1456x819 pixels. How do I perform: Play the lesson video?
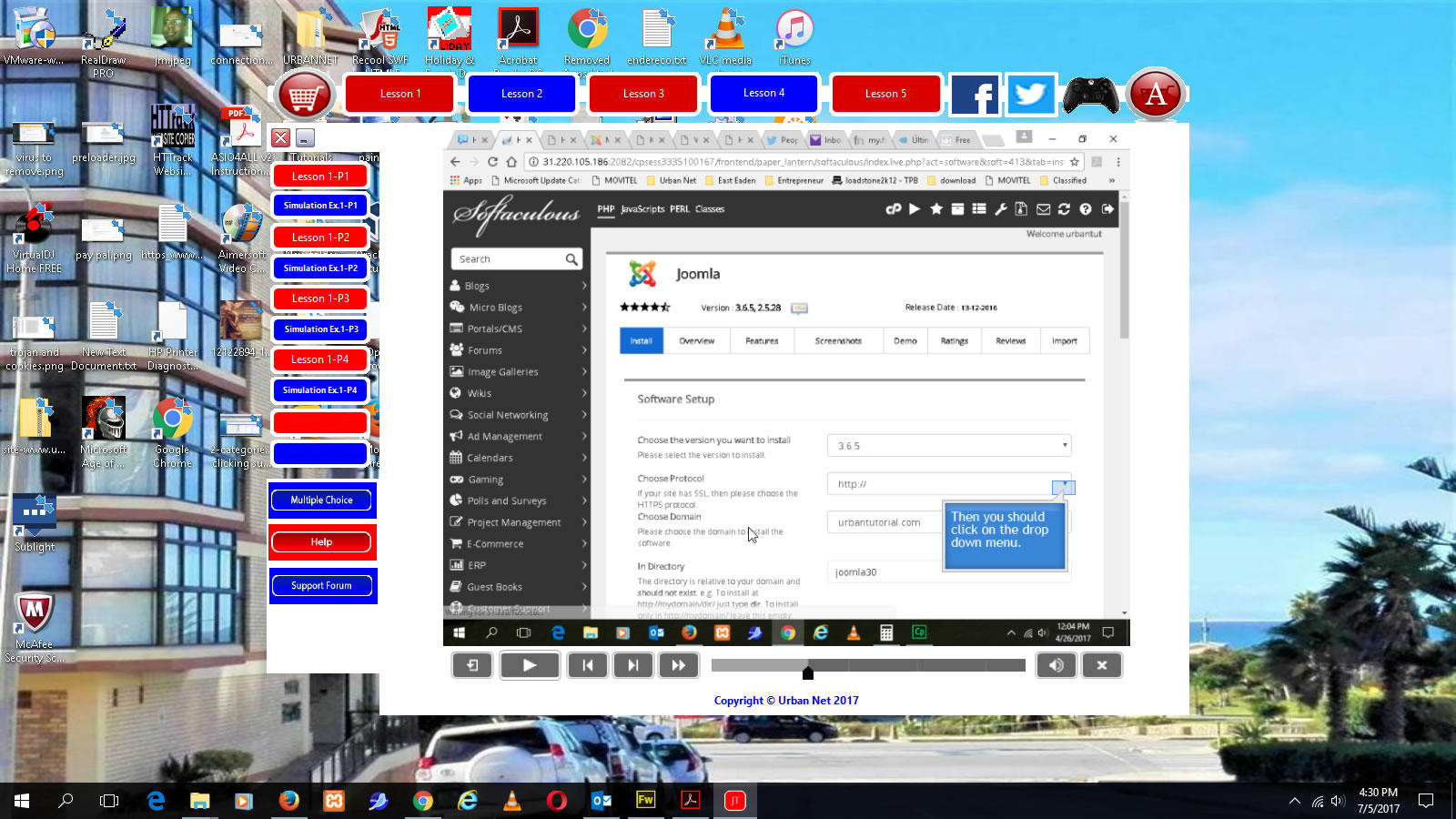[x=529, y=665]
